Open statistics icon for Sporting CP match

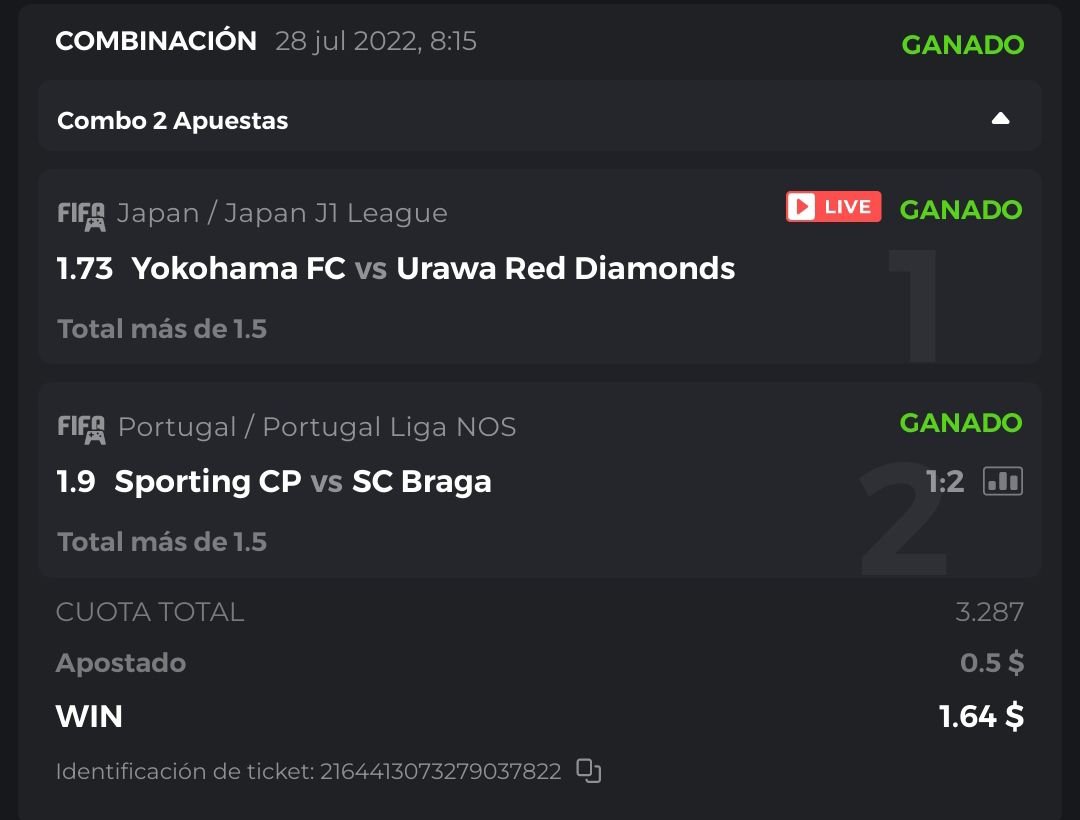(1003, 481)
